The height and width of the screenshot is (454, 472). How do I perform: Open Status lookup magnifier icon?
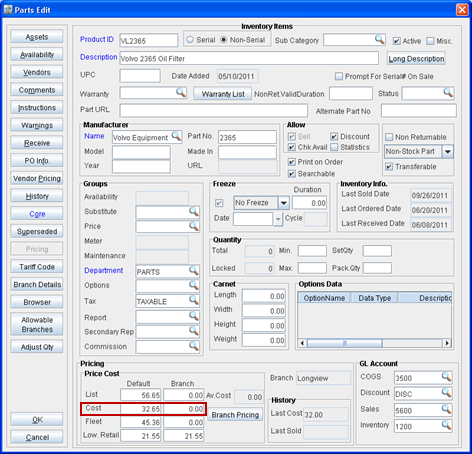448,92
